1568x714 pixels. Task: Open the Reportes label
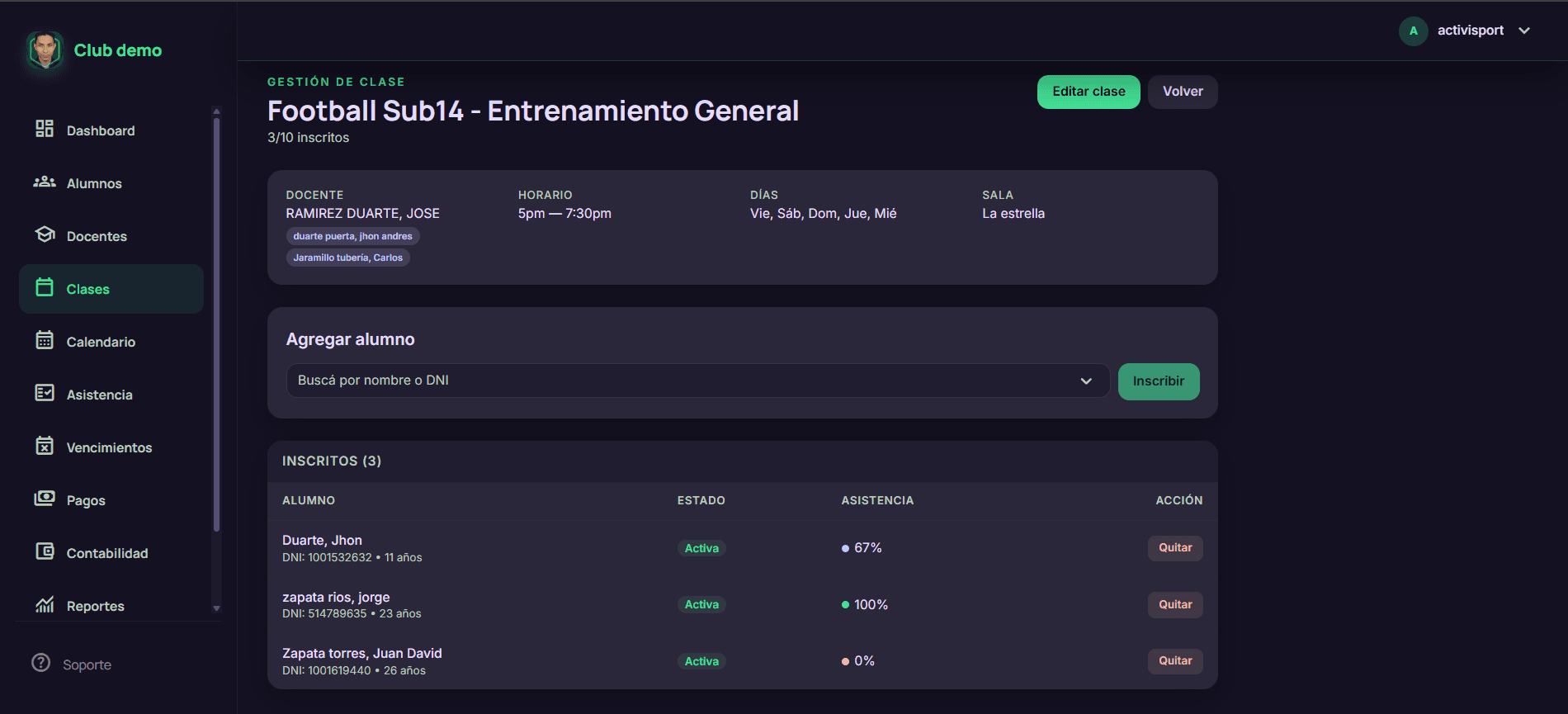click(96, 606)
